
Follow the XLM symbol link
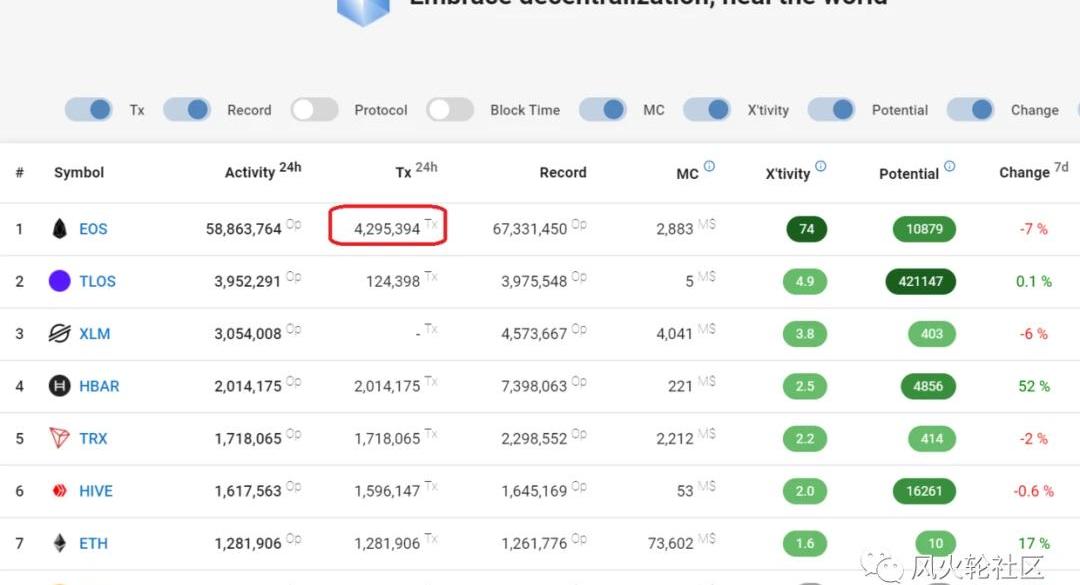pos(94,333)
